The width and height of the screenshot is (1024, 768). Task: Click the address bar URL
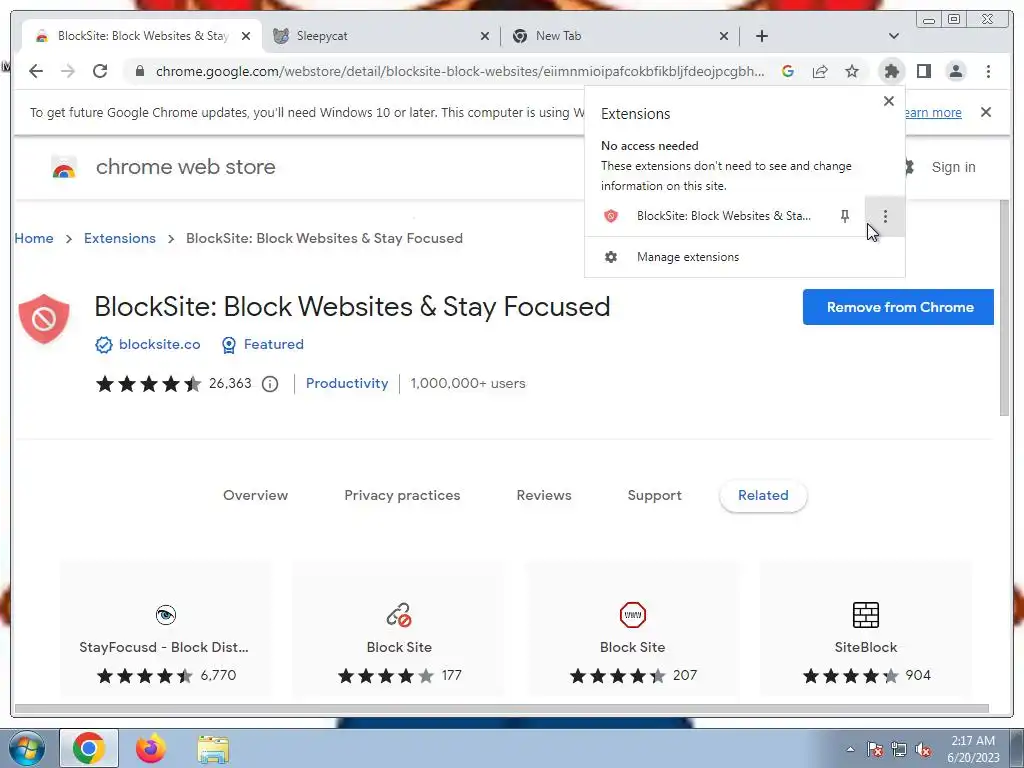tap(460, 71)
